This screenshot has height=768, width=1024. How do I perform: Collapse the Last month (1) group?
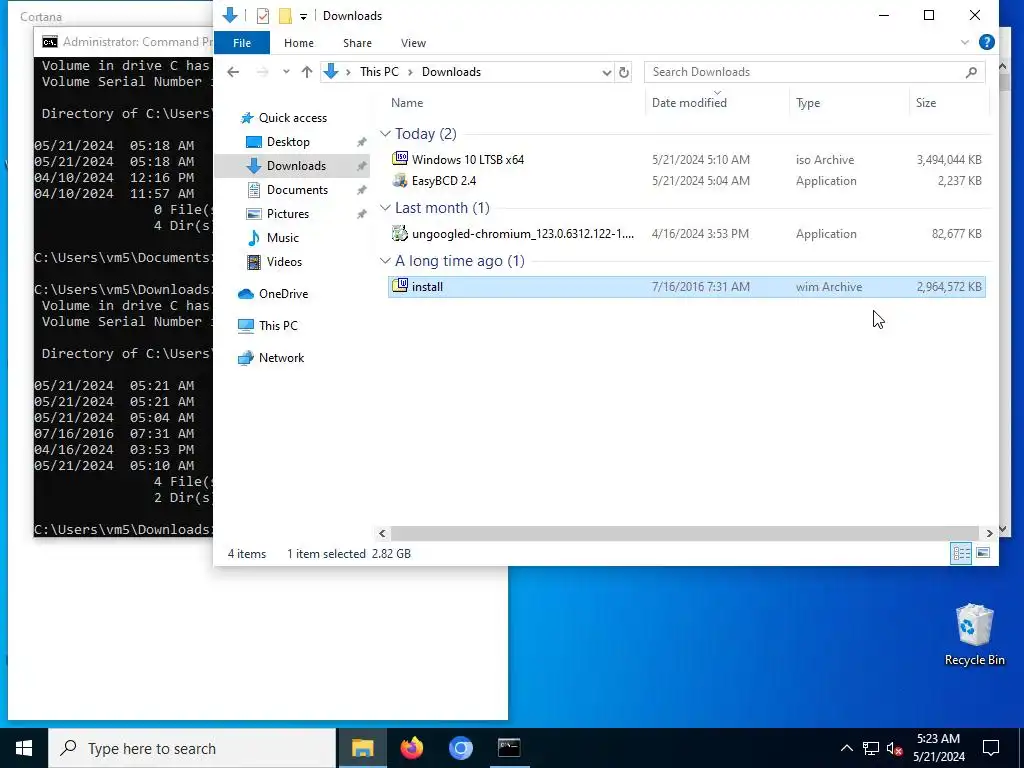[x=385, y=208]
